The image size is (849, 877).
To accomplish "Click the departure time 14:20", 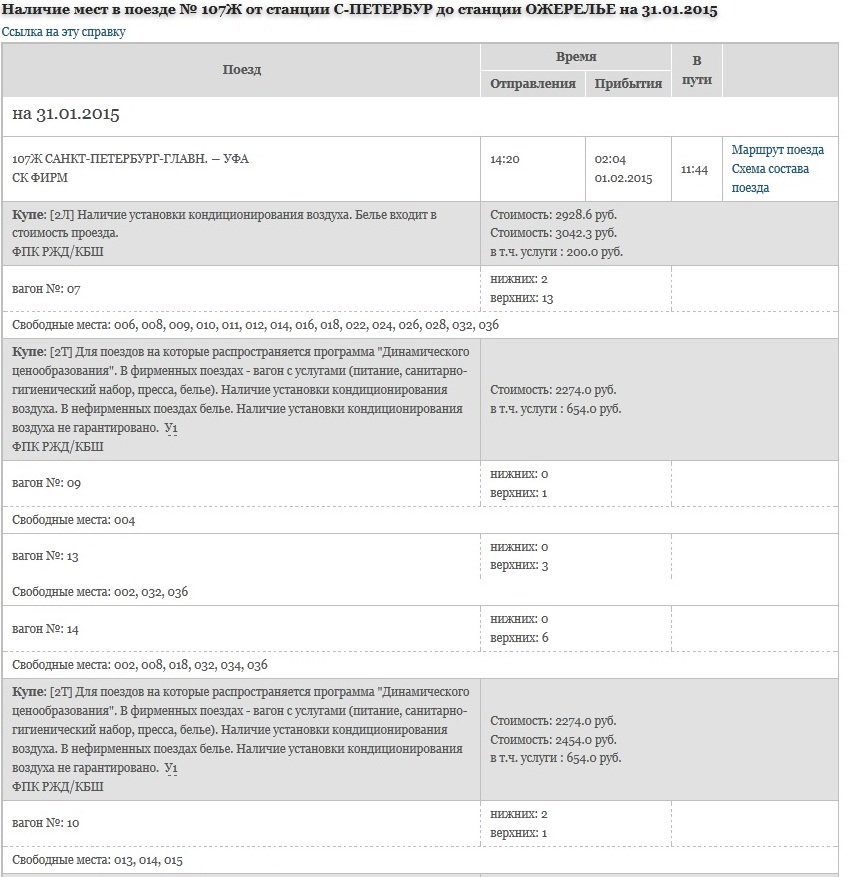I will coord(505,159).
